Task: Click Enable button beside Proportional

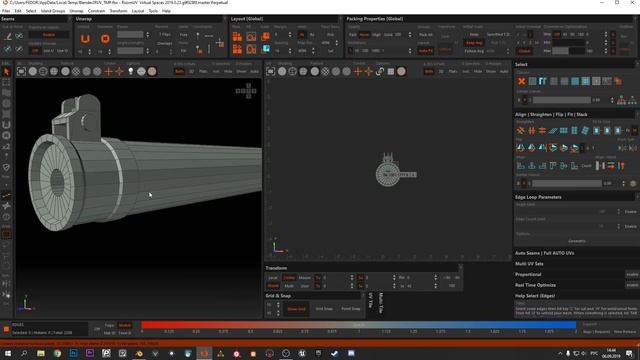Action: (x=632, y=274)
